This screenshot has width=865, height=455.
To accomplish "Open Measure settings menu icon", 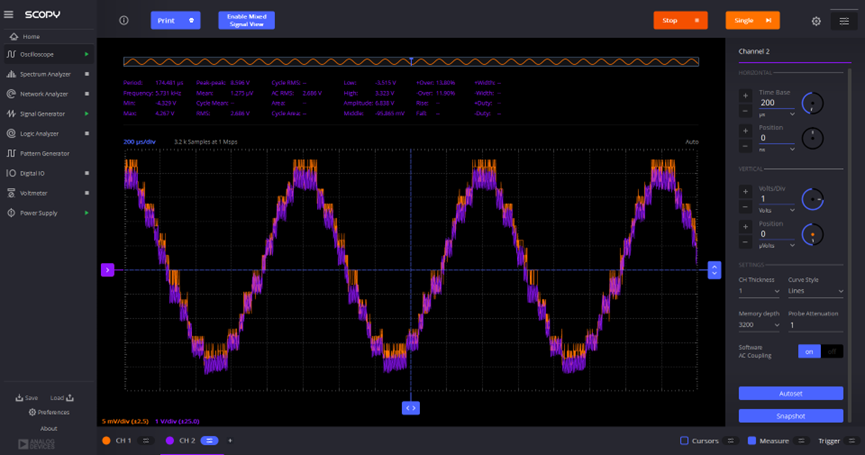I will tap(802, 441).
